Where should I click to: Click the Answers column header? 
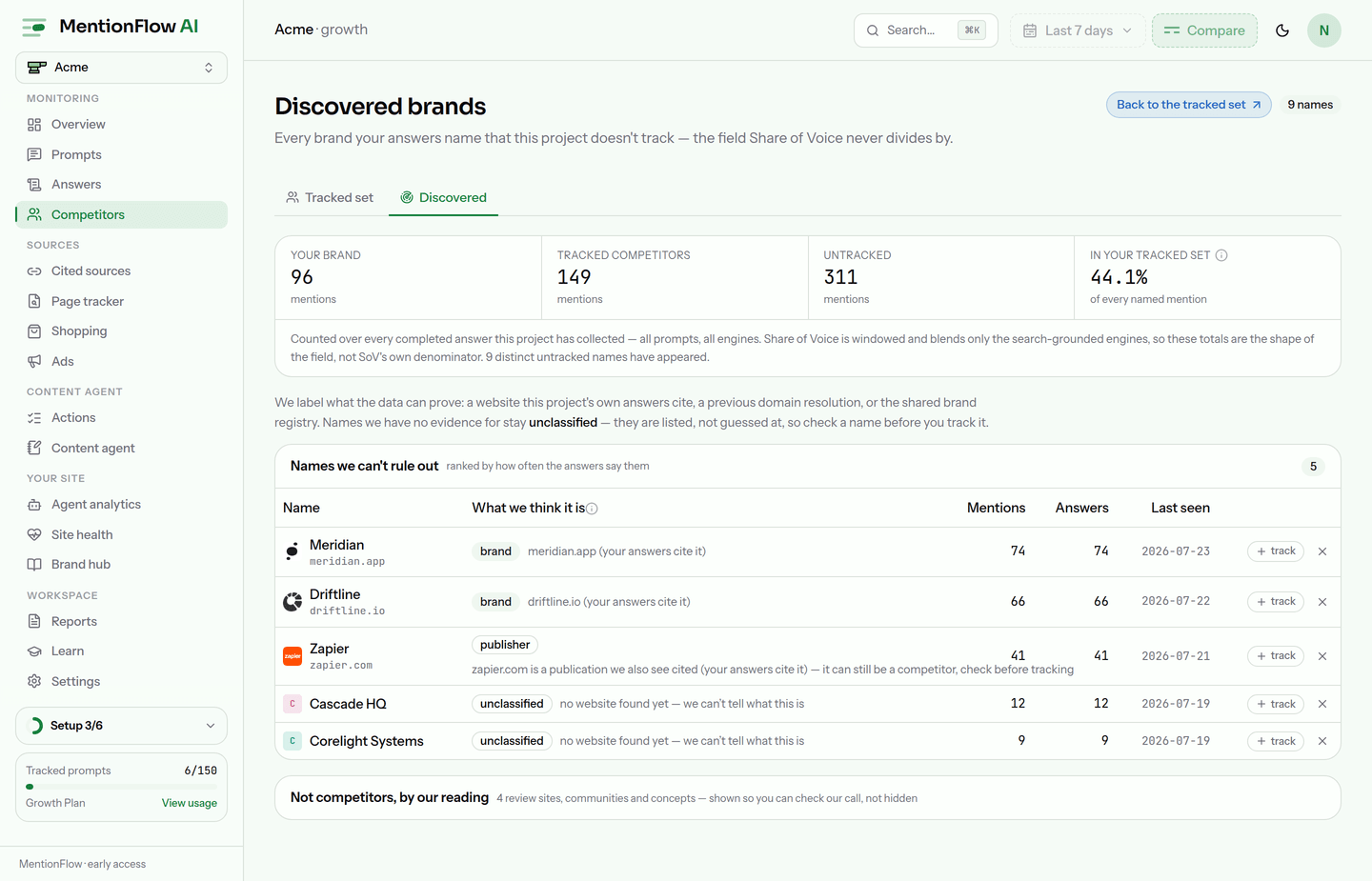point(1081,508)
